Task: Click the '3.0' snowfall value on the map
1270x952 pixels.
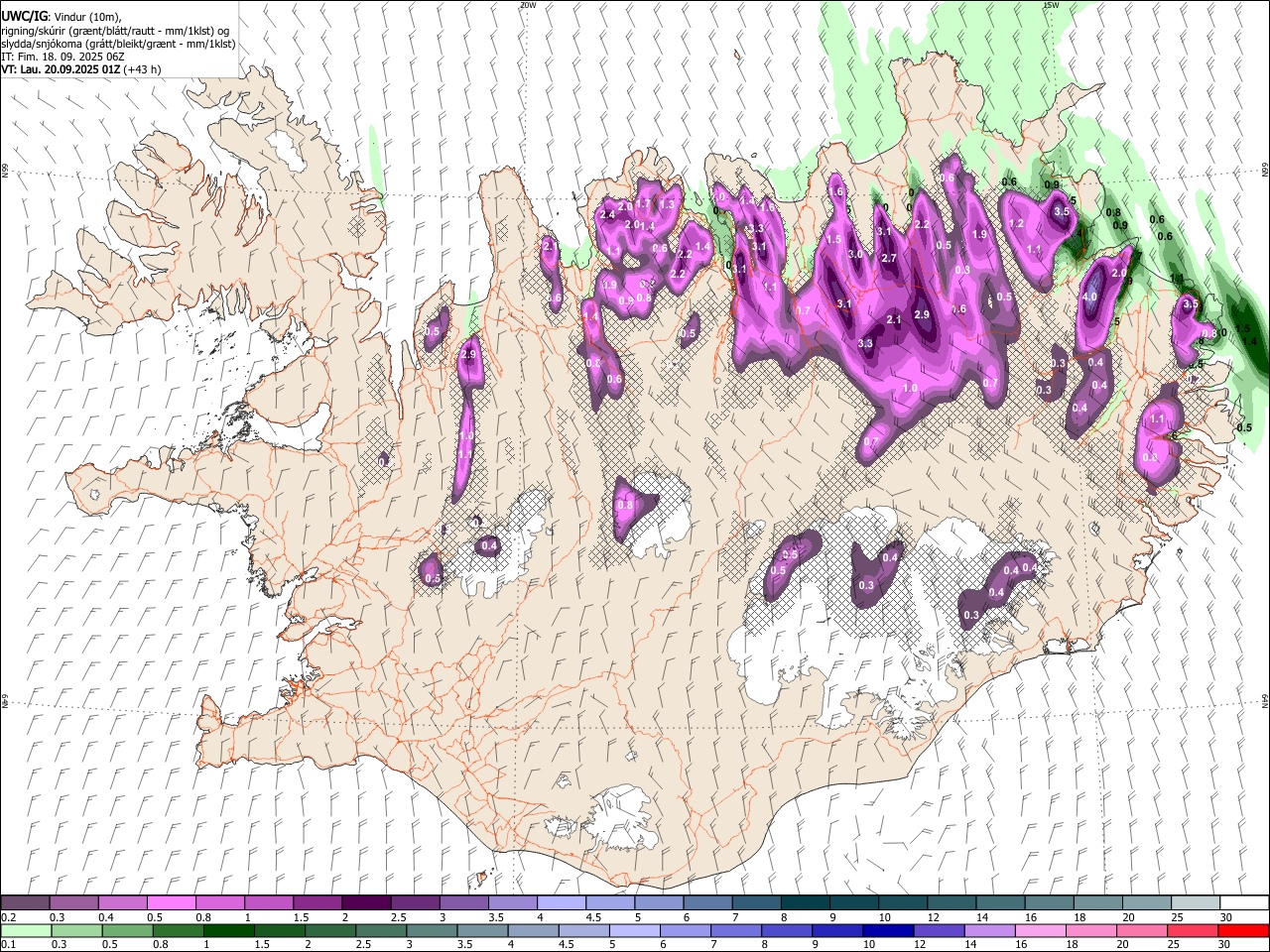Action: coord(855,254)
